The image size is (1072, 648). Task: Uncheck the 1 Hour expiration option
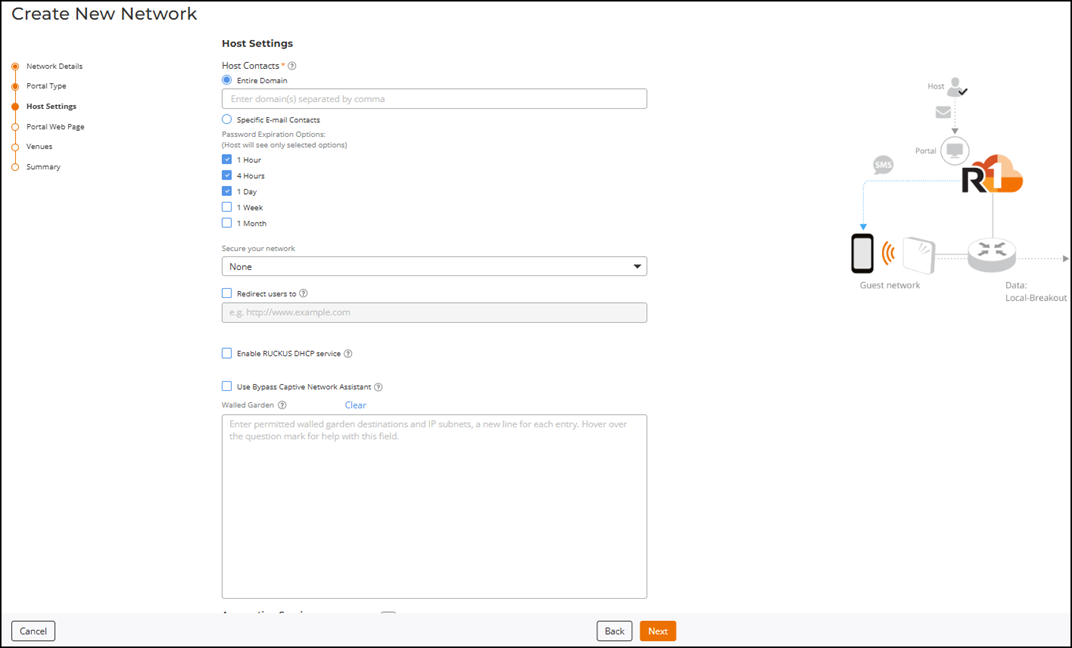click(x=227, y=160)
